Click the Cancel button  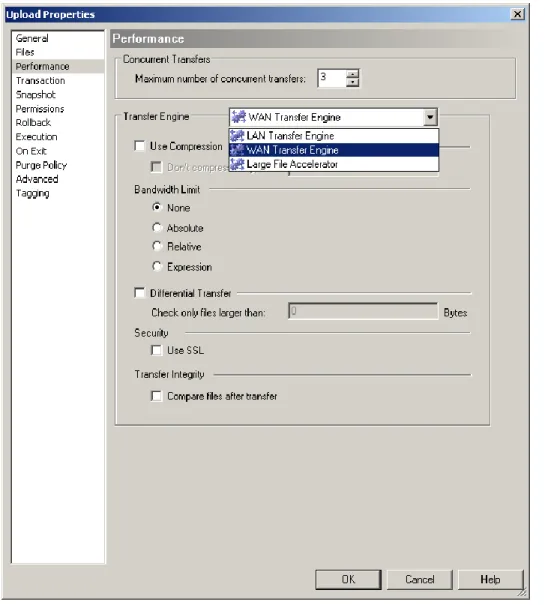(x=420, y=579)
